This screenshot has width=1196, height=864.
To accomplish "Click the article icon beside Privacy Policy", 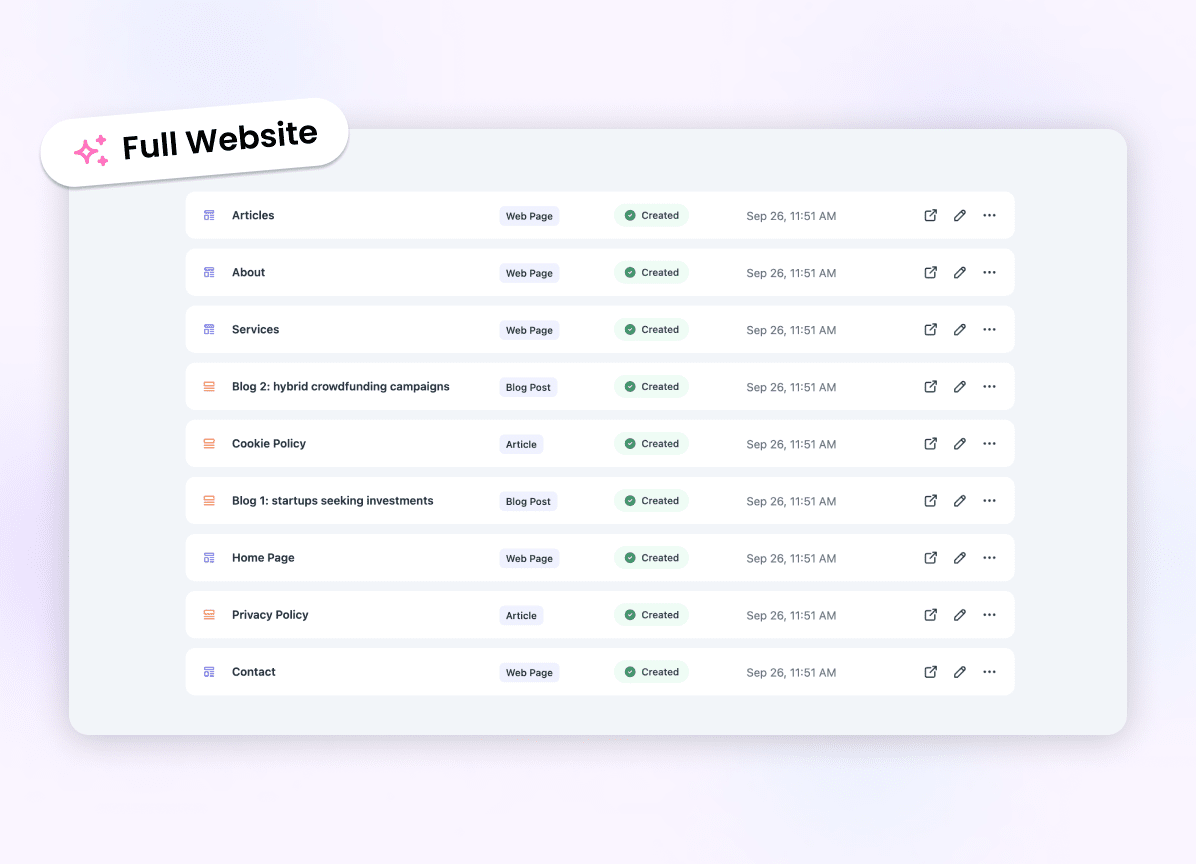I will (209, 615).
